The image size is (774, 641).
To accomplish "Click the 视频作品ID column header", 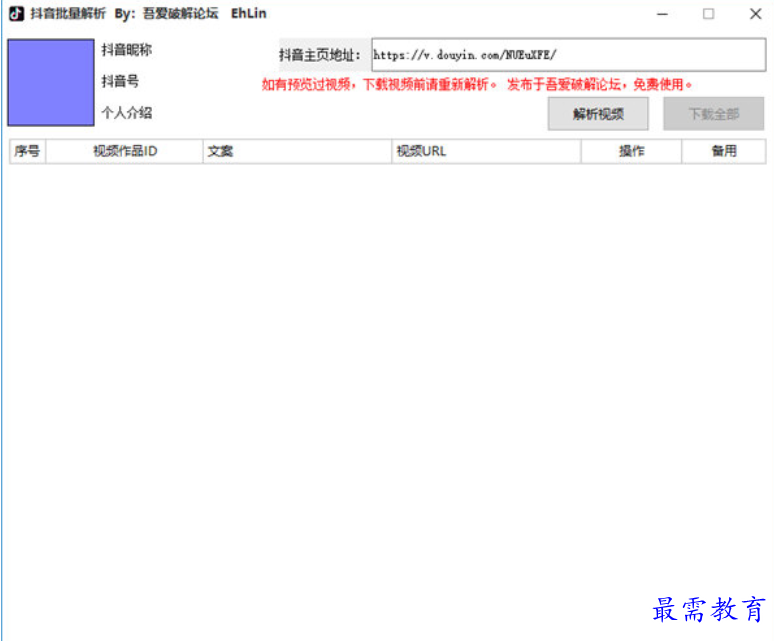I will click(124, 151).
